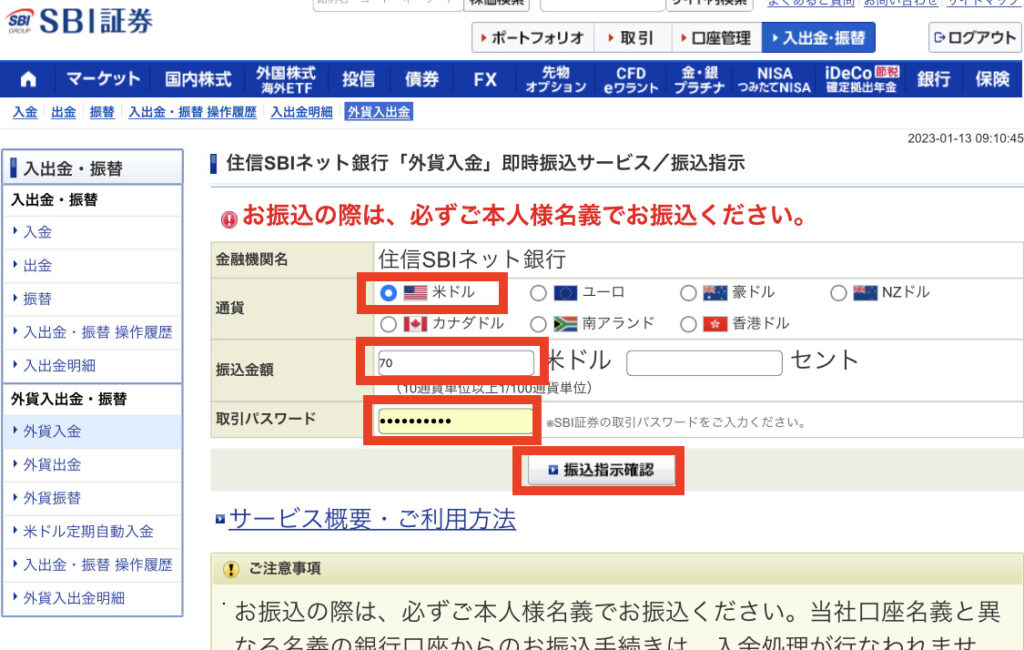Open the 国内株式 menu
1024x650 pixels.
click(198, 80)
